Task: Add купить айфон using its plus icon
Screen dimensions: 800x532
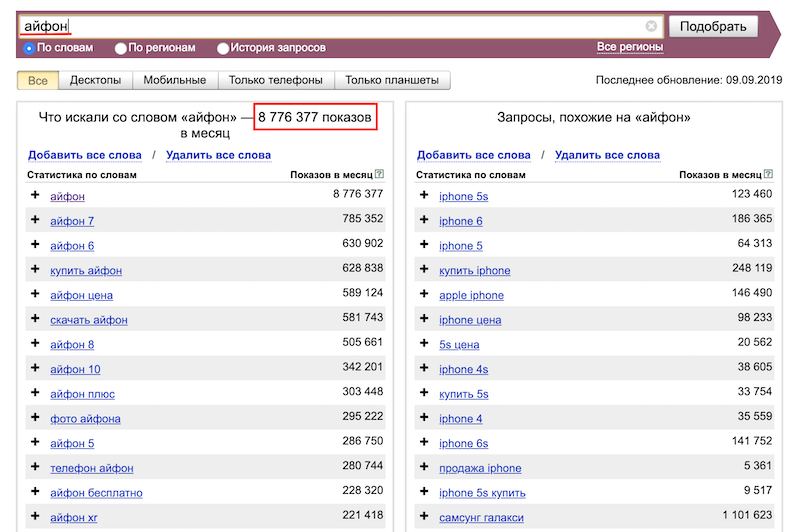Action: click(x=35, y=270)
